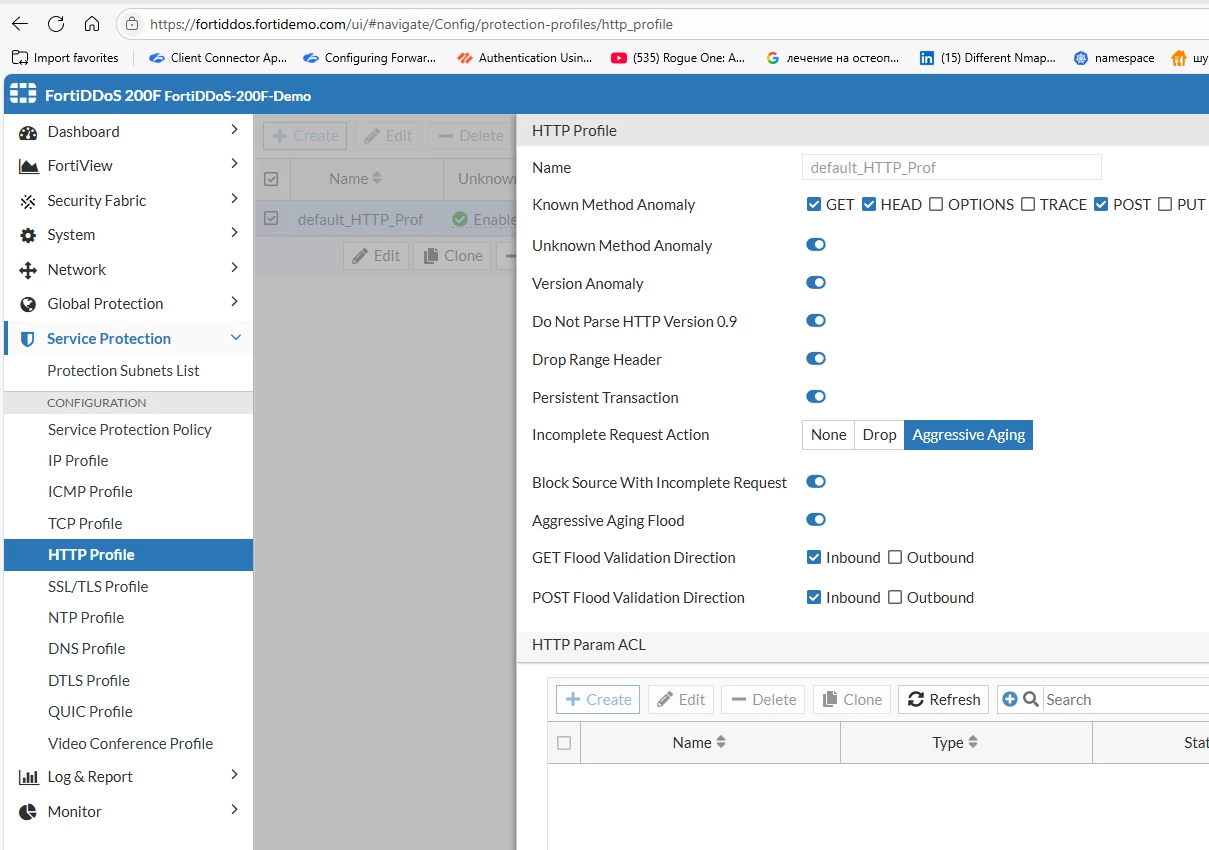
Task: Toggle off Drop Range Header switch
Action: [816, 358]
